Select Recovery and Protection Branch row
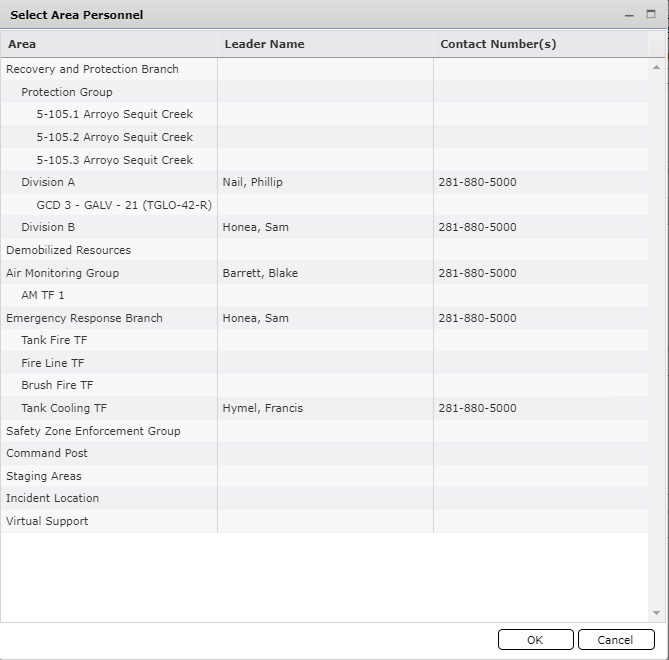 (92, 69)
